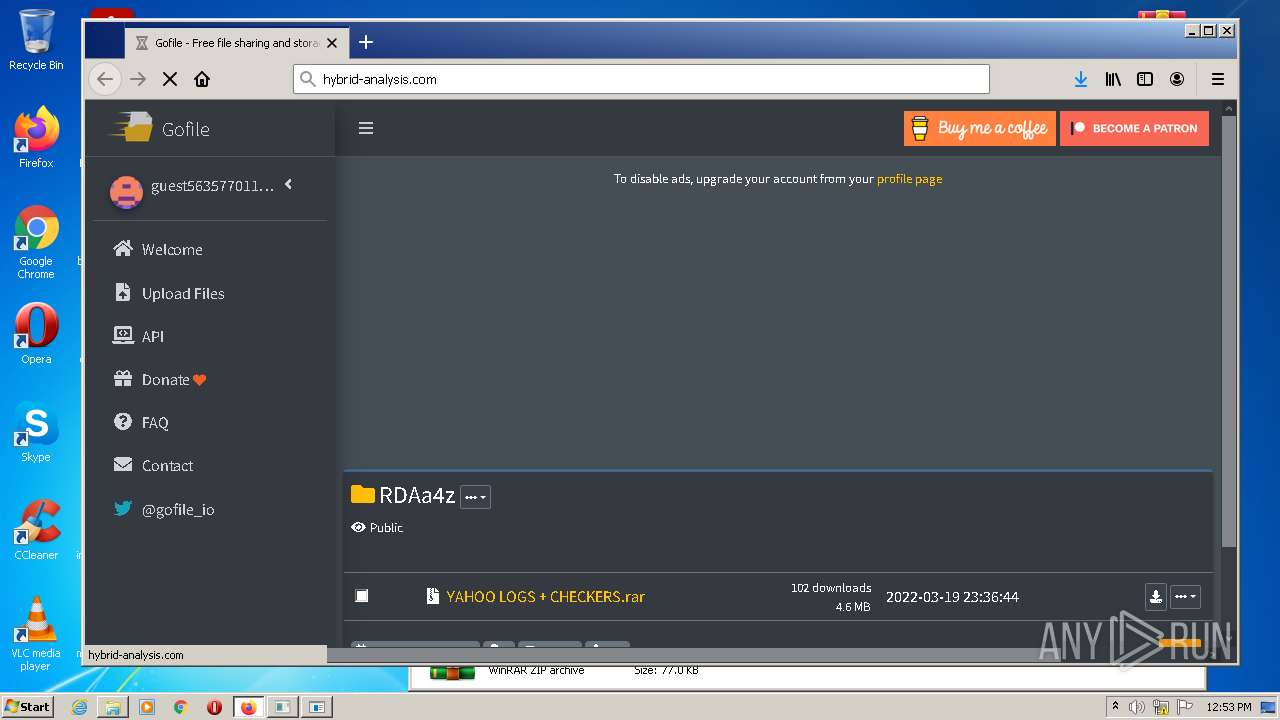1280x720 pixels.
Task: Click the network status tray icon
Action: click(1161, 707)
